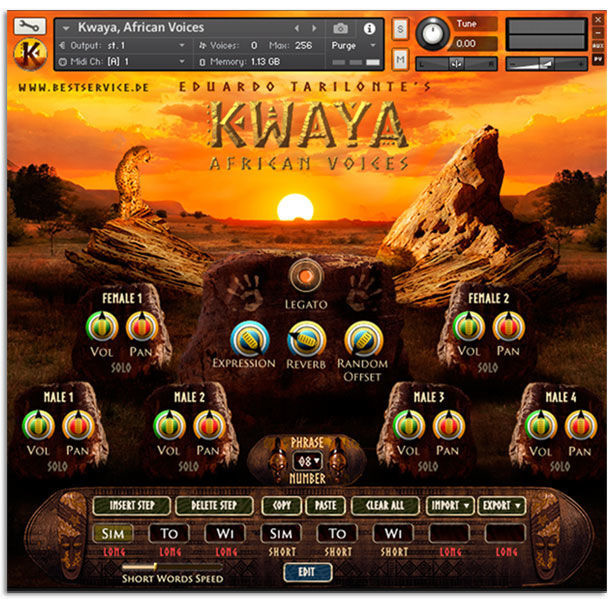The image size is (608, 608).
Task: Click the Max voices 256 value
Action: coord(303,46)
